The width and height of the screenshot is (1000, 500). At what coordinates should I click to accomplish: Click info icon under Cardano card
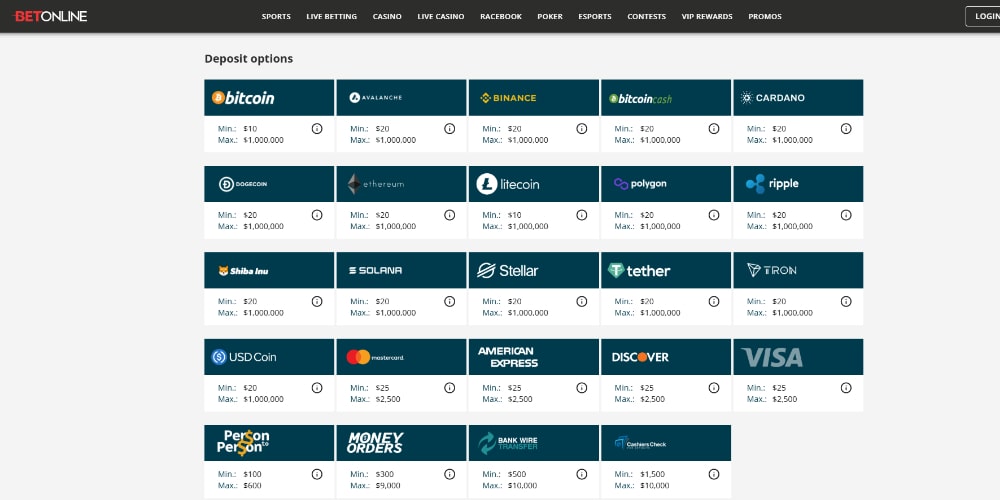tap(846, 129)
